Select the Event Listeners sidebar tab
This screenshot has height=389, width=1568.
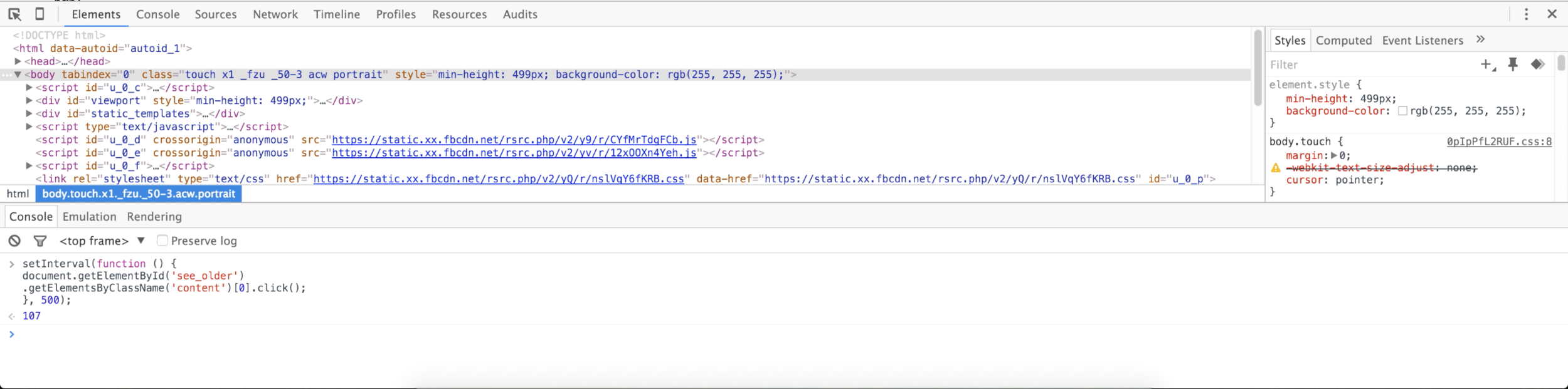[1422, 40]
